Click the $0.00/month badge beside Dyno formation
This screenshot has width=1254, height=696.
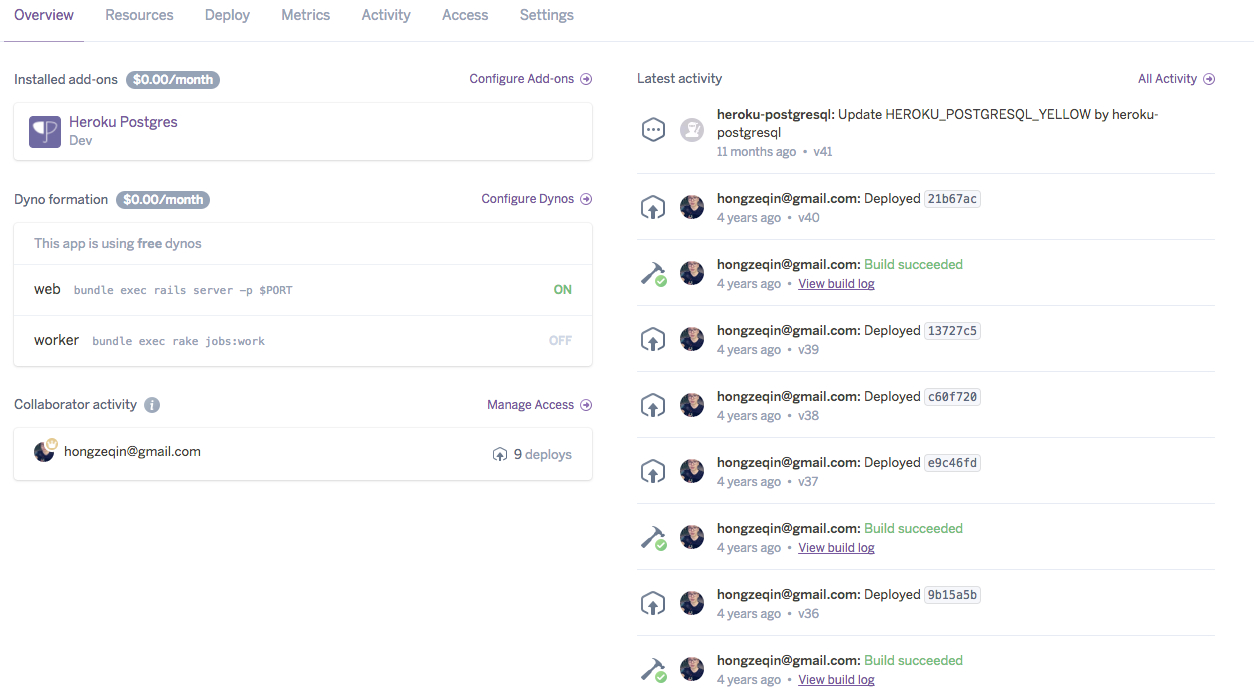click(x=163, y=200)
